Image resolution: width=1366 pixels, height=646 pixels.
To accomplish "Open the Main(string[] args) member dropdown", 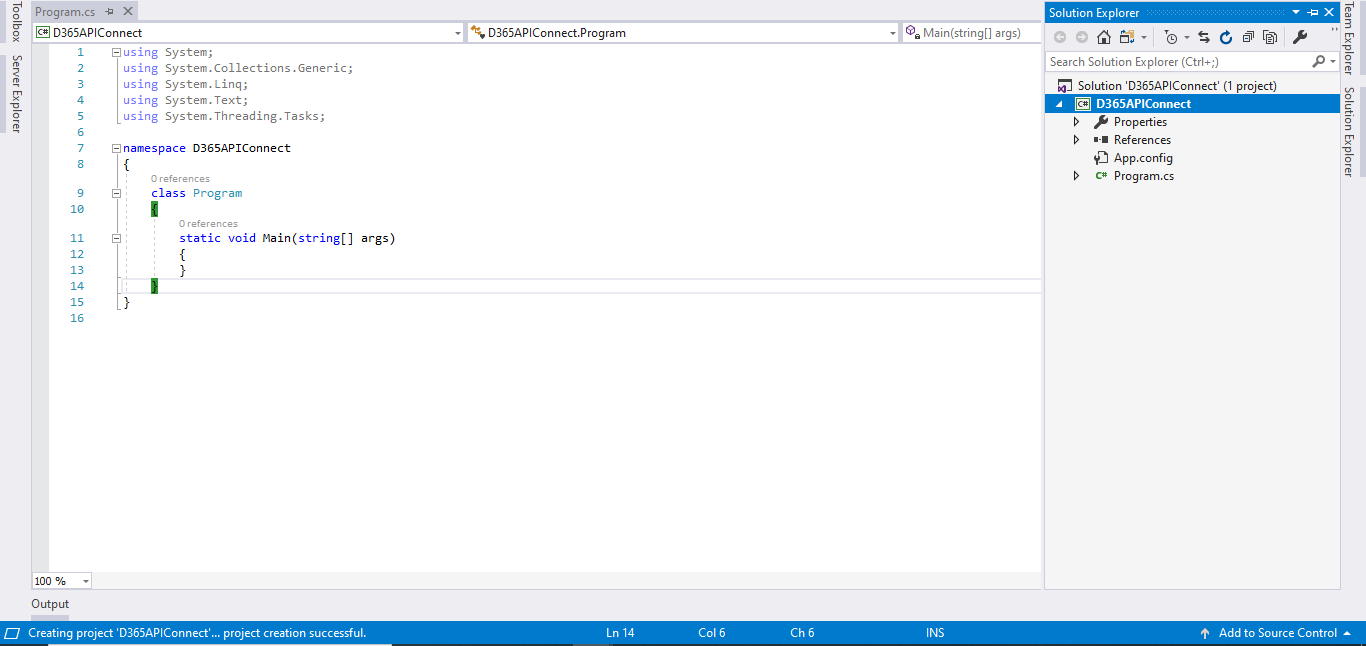I will (x=971, y=32).
